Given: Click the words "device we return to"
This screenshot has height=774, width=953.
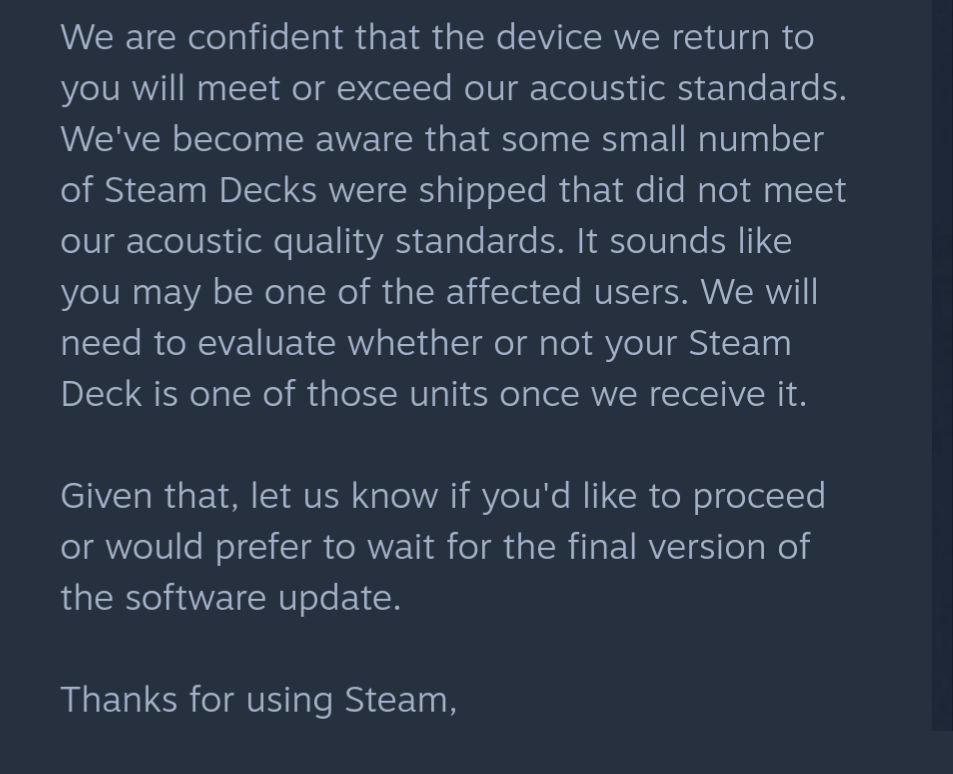Looking at the screenshot, I should (655, 37).
